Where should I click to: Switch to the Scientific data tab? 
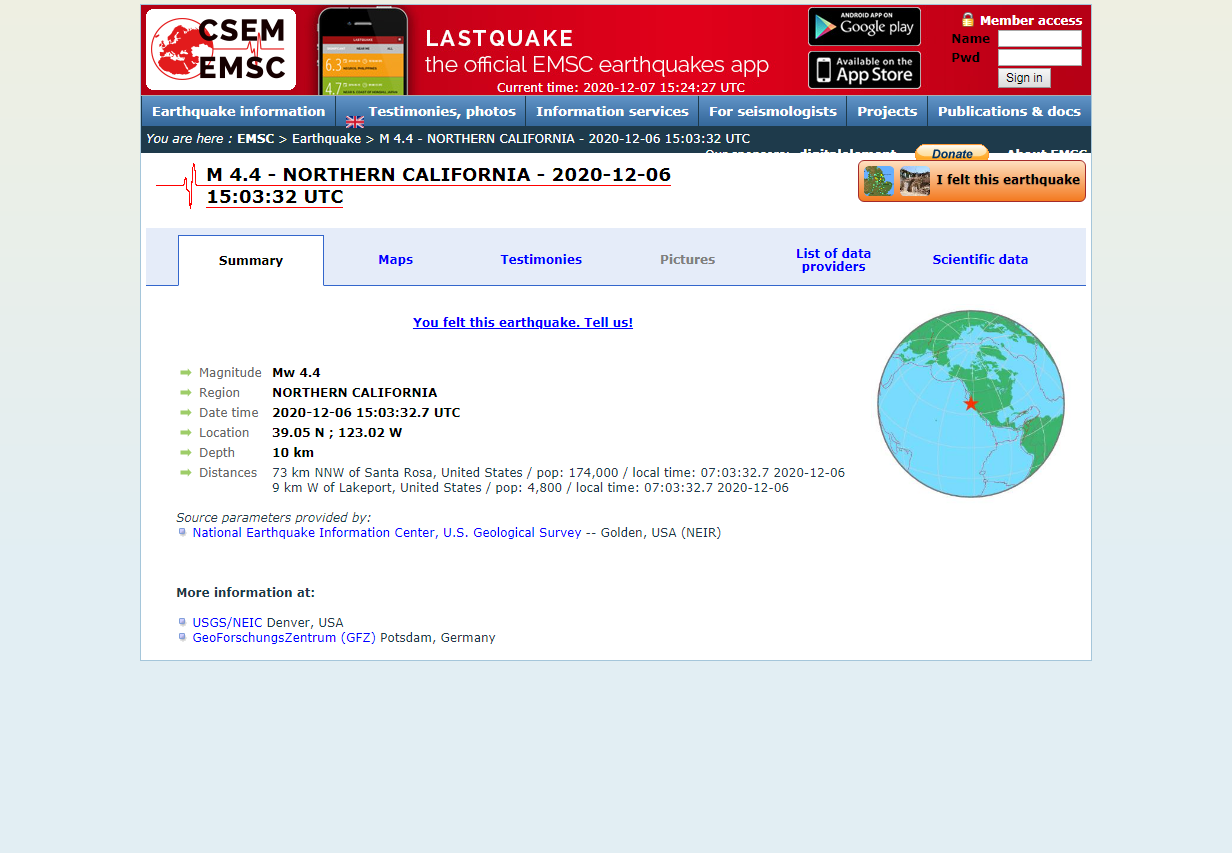click(x=980, y=260)
